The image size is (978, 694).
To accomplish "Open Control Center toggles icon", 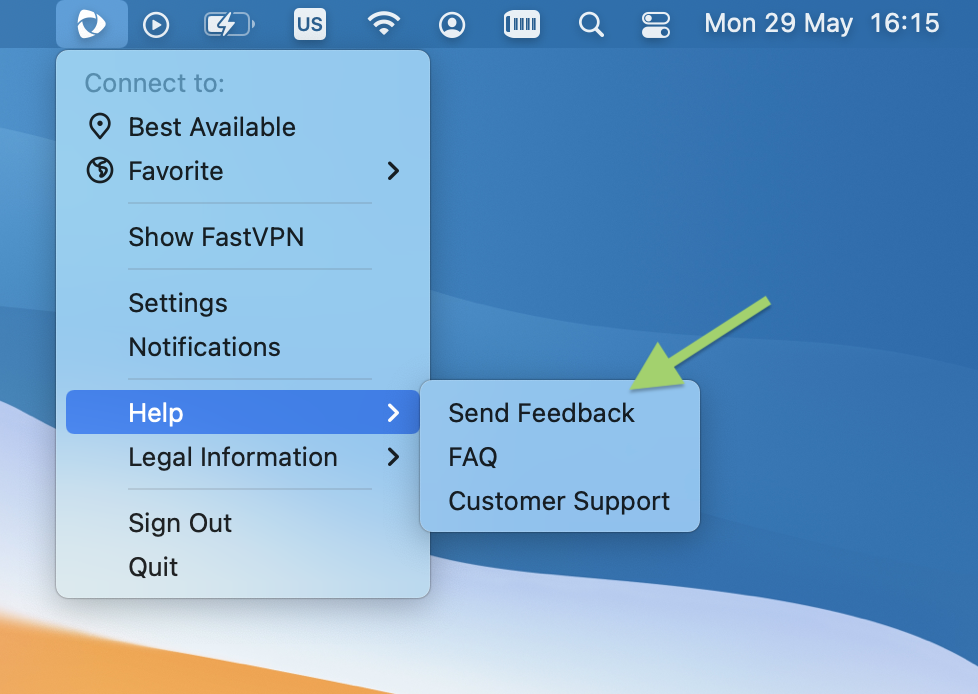I will tap(656, 25).
